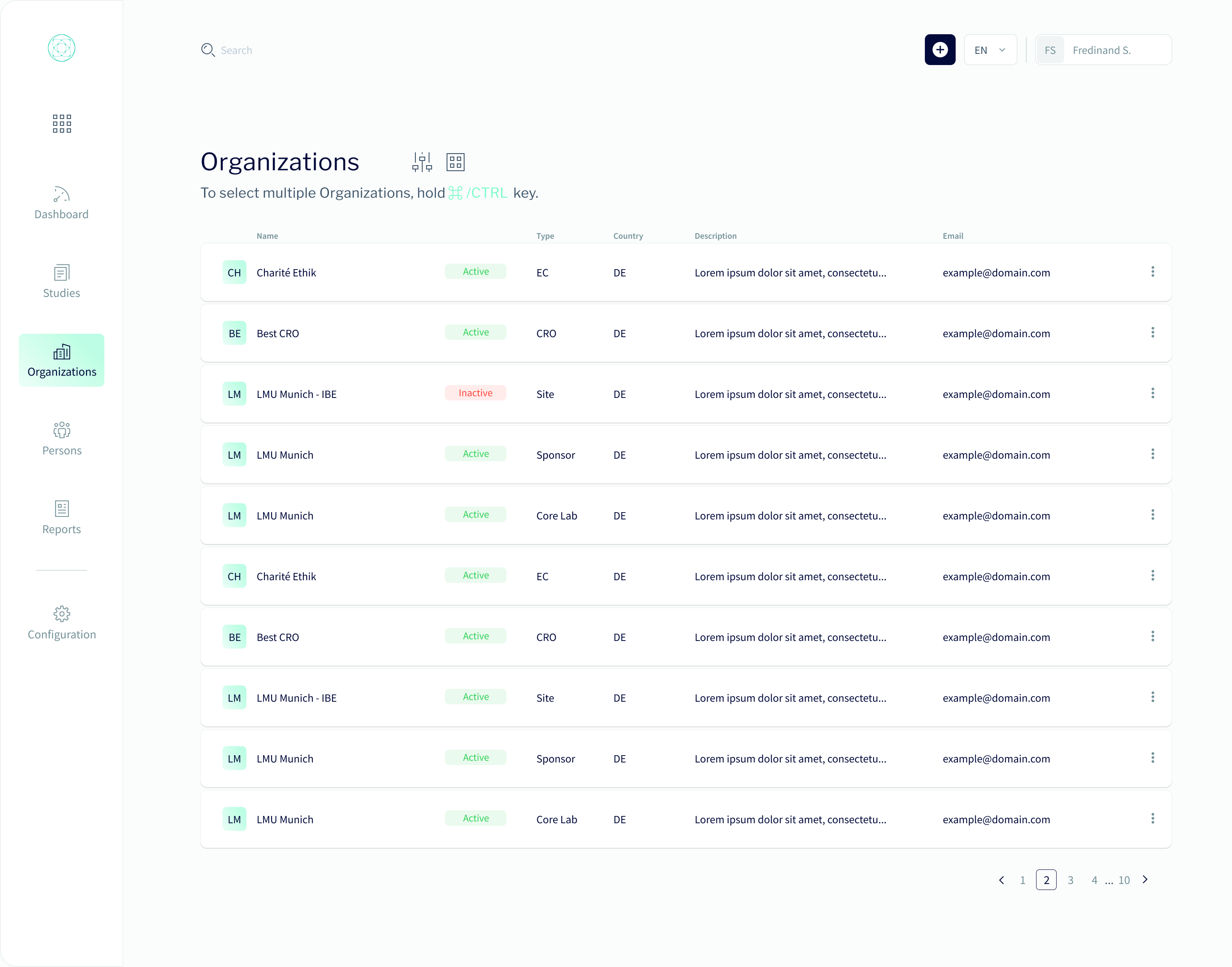Open the EN language dropdown
1232x967 pixels.
990,50
